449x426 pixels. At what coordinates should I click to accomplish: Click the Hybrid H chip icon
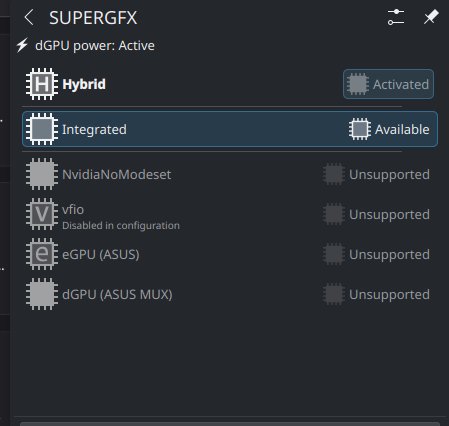tap(42, 84)
